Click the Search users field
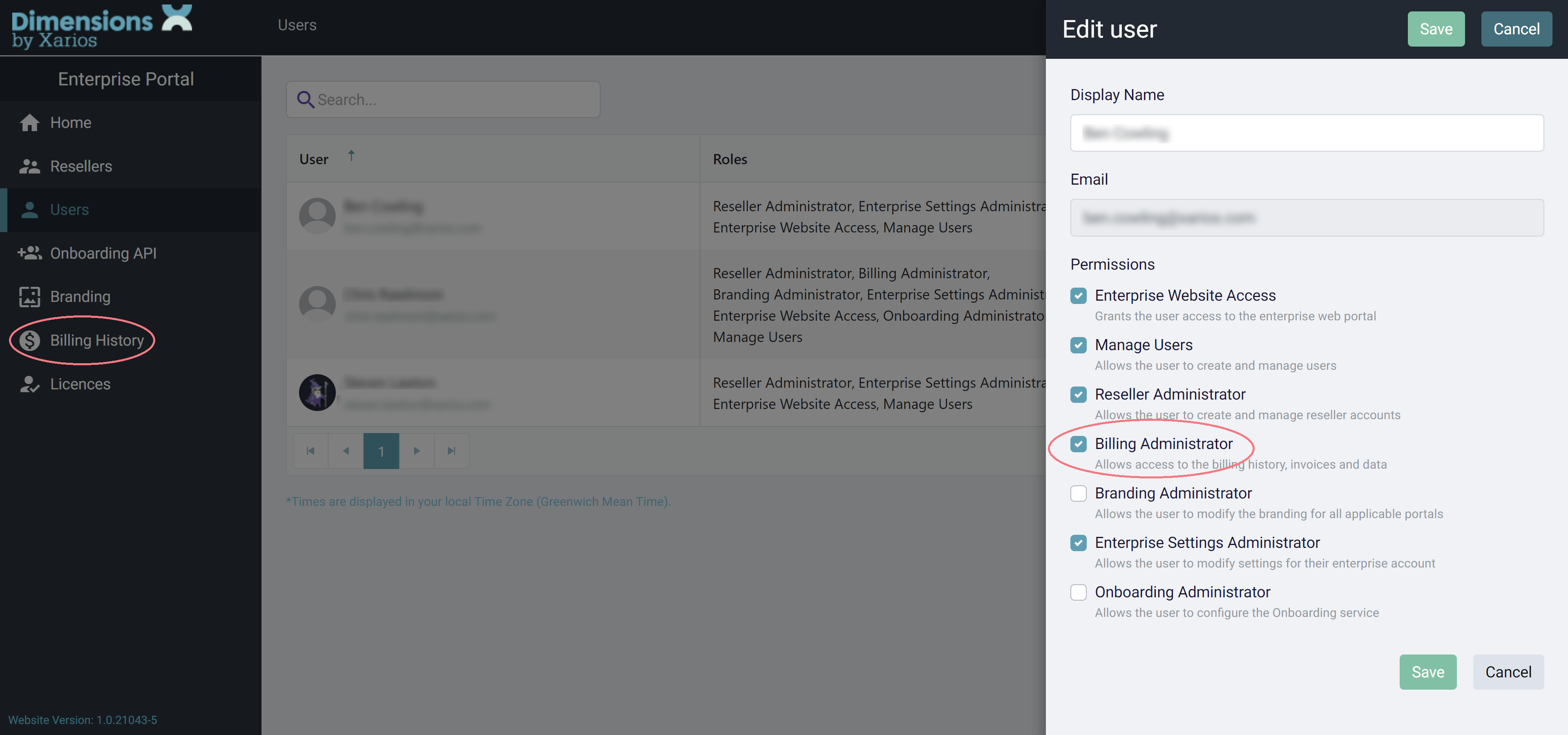The height and width of the screenshot is (735, 1568). [x=443, y=99]
